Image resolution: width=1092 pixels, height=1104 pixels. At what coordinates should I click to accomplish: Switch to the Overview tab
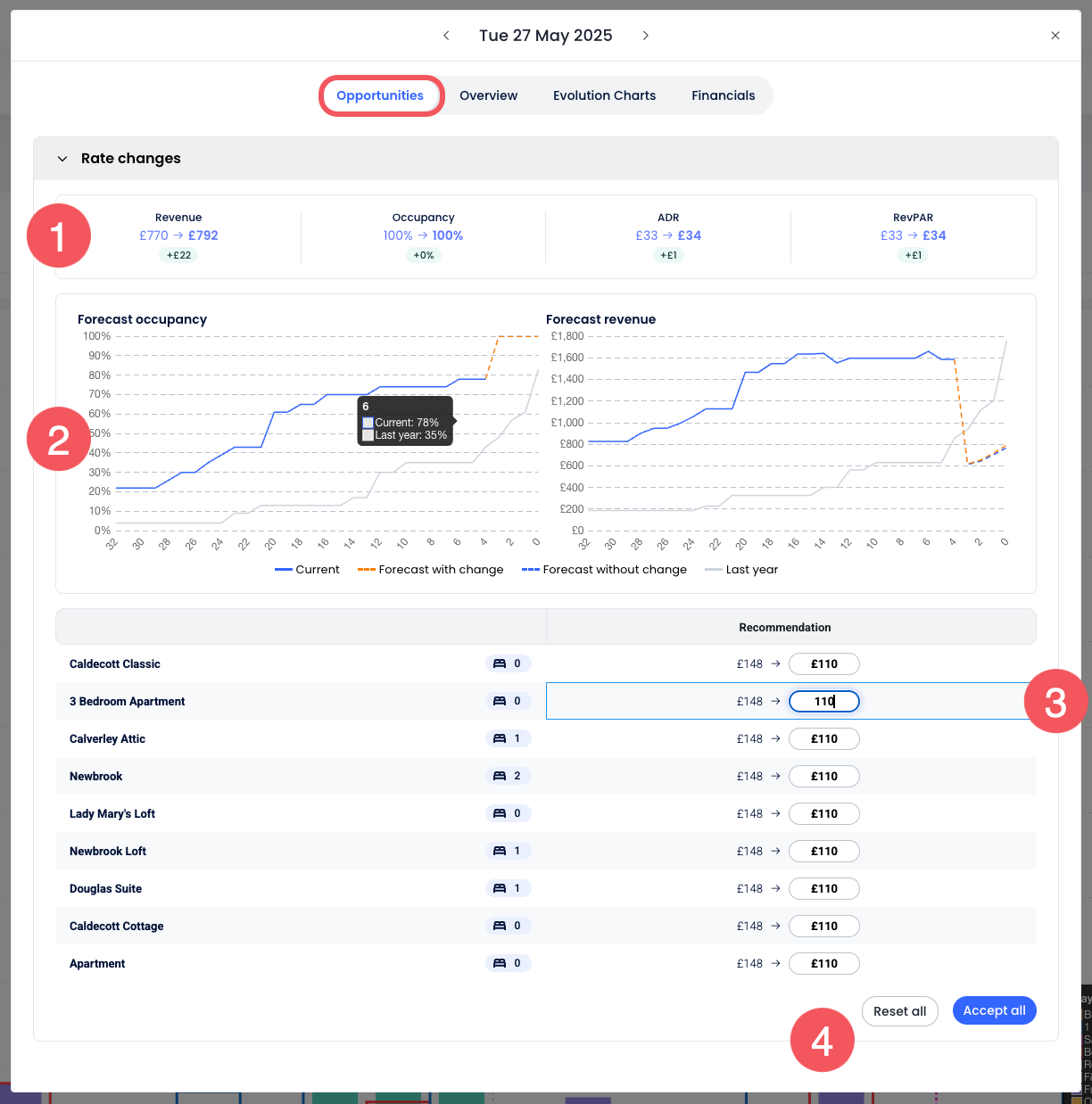(x=488, y=95)
